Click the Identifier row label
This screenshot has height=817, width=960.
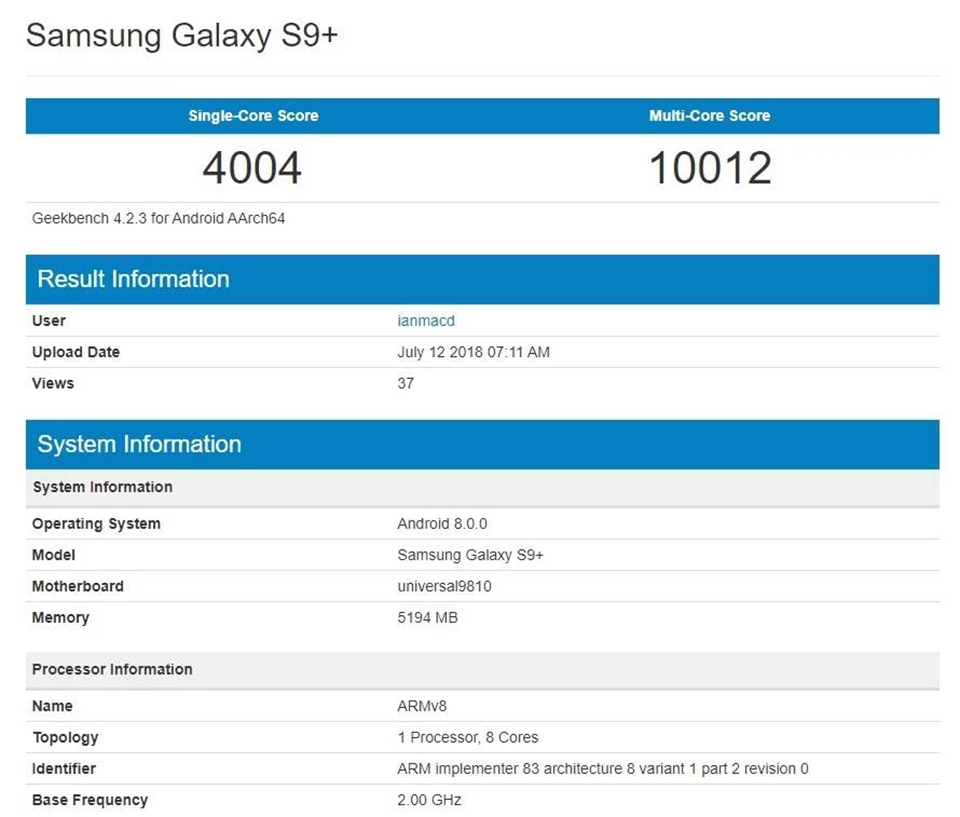[64, 769]
